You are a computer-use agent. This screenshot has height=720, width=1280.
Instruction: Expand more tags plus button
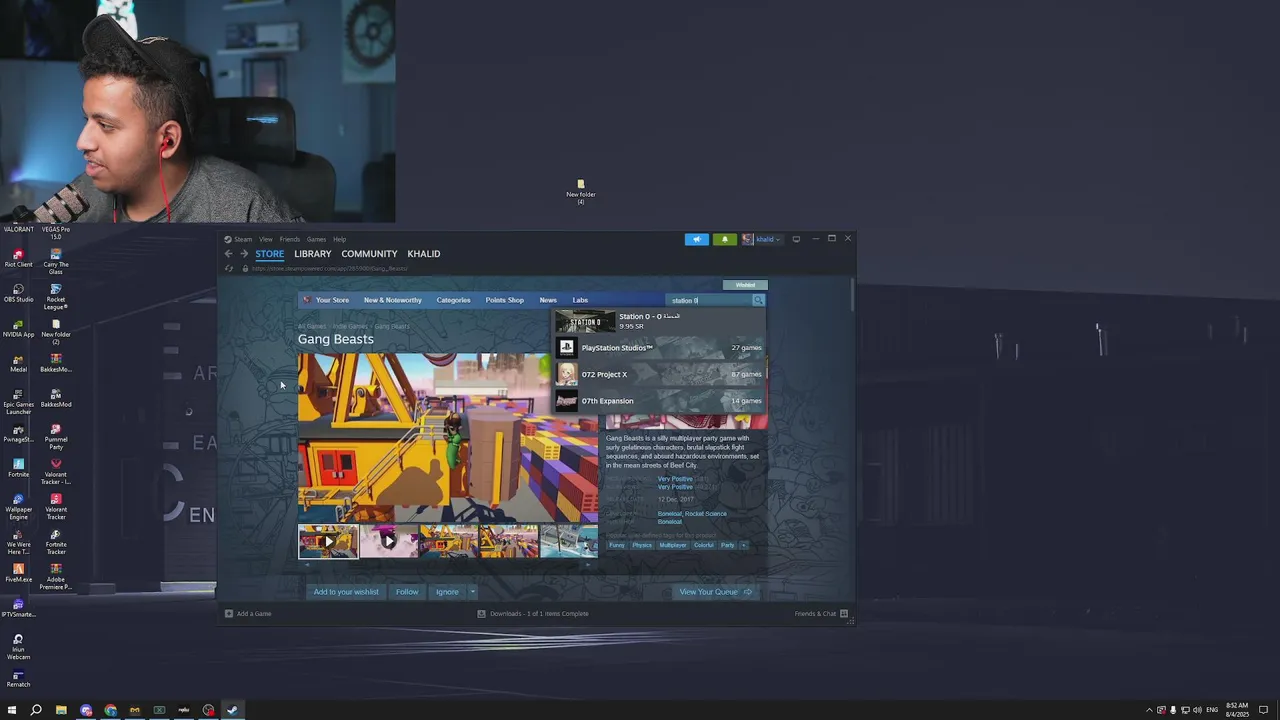pyautogui.click(x=743, y=545)
